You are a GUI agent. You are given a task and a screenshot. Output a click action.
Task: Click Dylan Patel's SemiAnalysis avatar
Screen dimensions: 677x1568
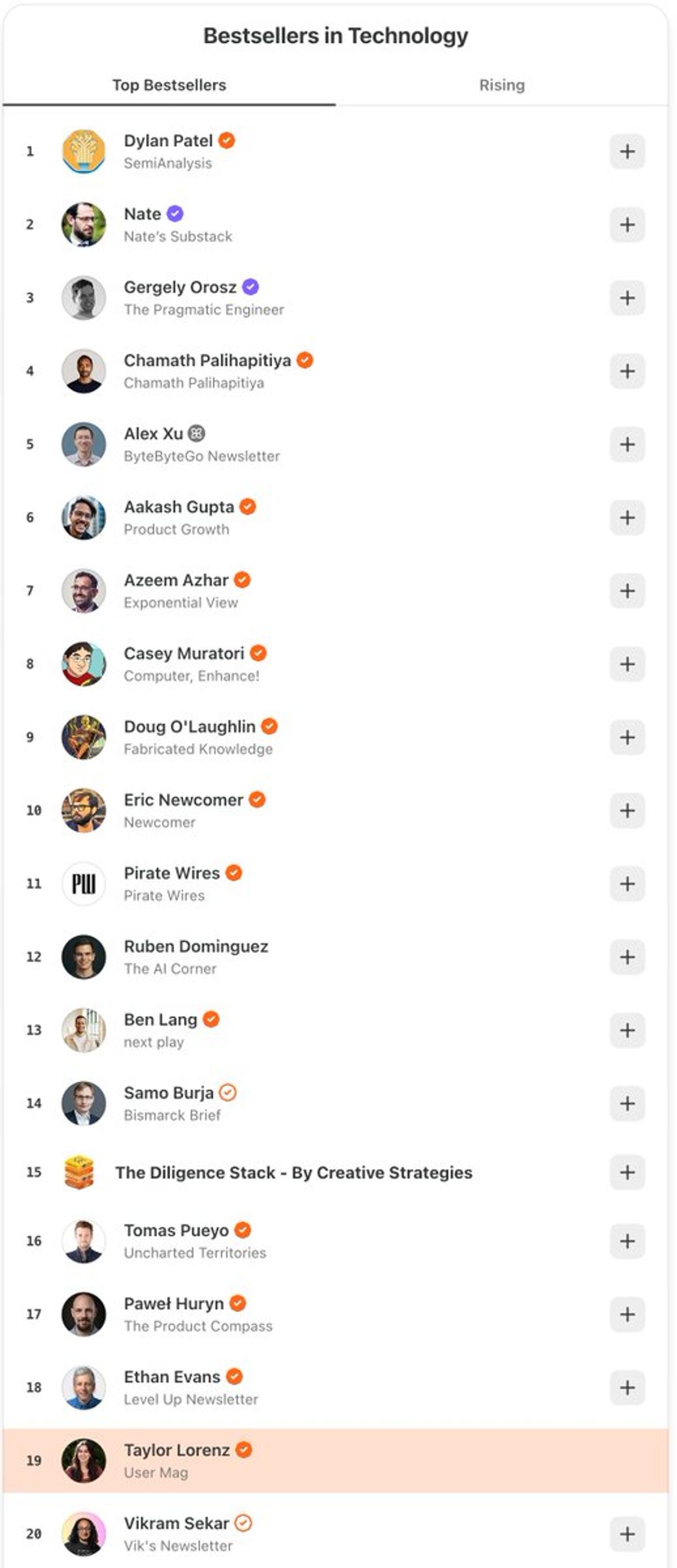pyautogui.click(x=84, y=151)
